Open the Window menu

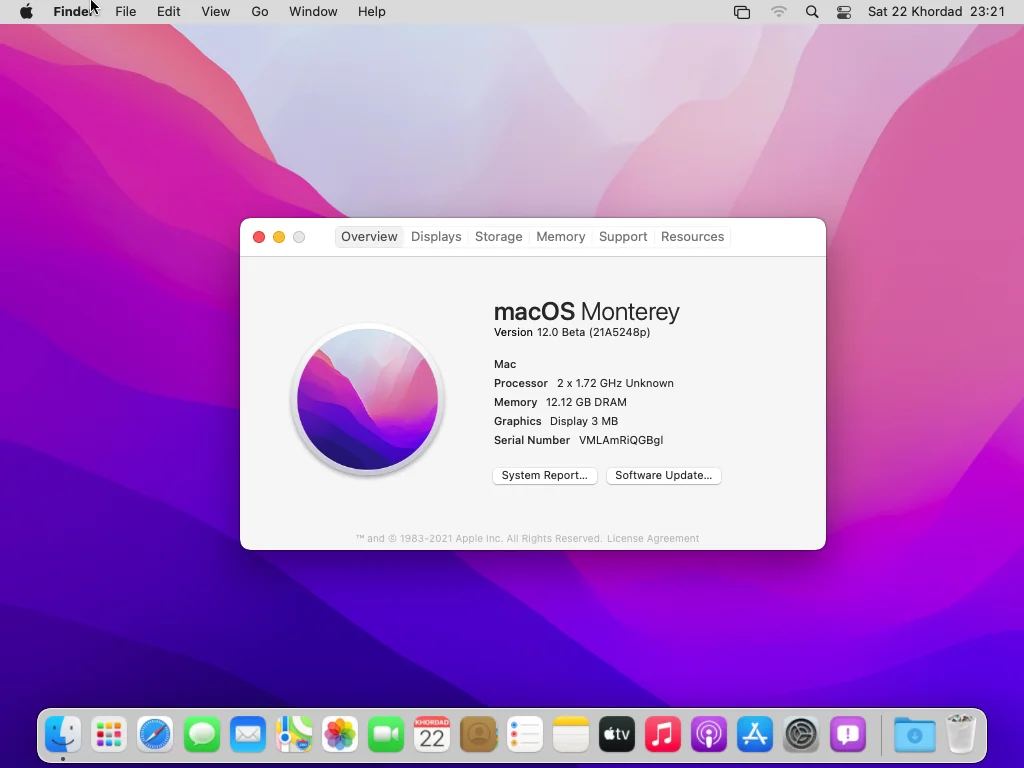point(313,12)
